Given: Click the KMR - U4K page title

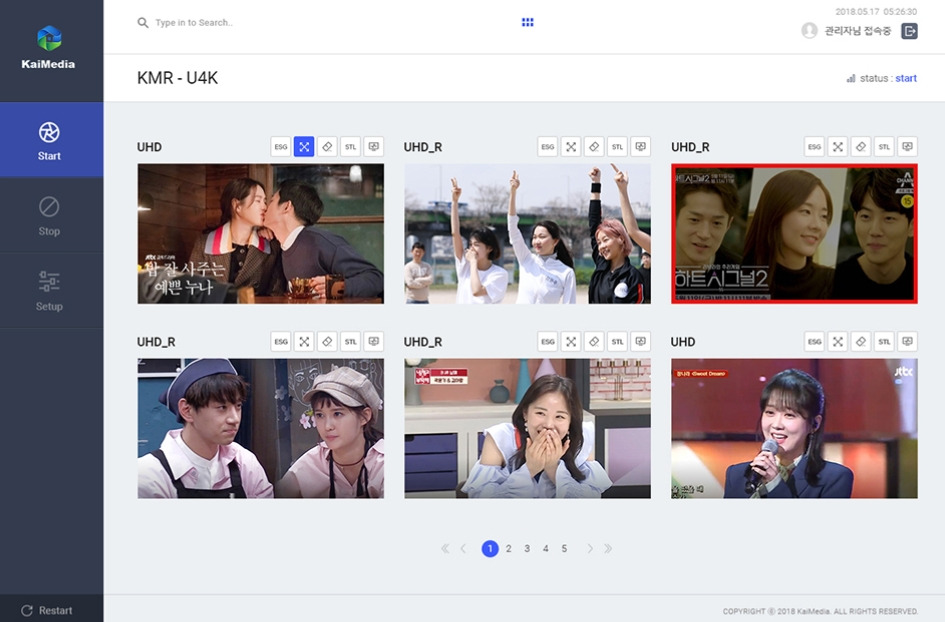Looking at the screenshot, I should click(x=177, y=78).
